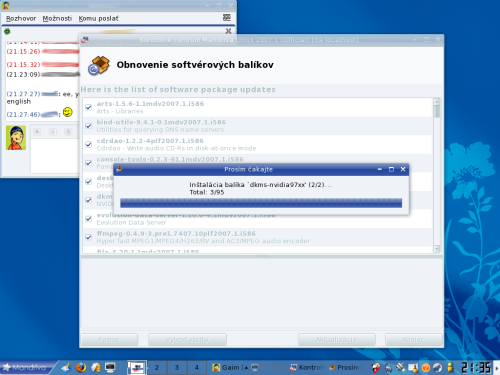500x375 pixels.
Task: Click the second system tray icon
Action: pos(388,367)
